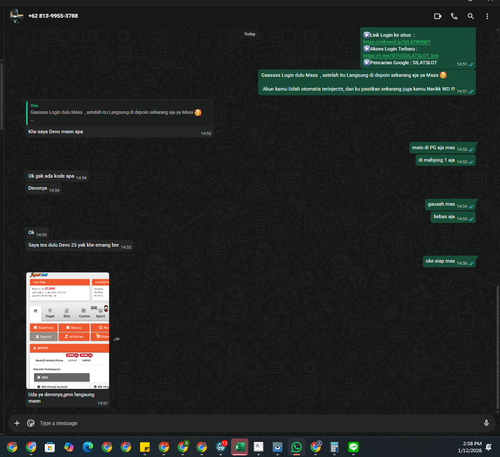Open Microsoft Edge from the taskbar
Viewport: 500px width, 457px height.
pyautogui.click(x=88, y=447)
